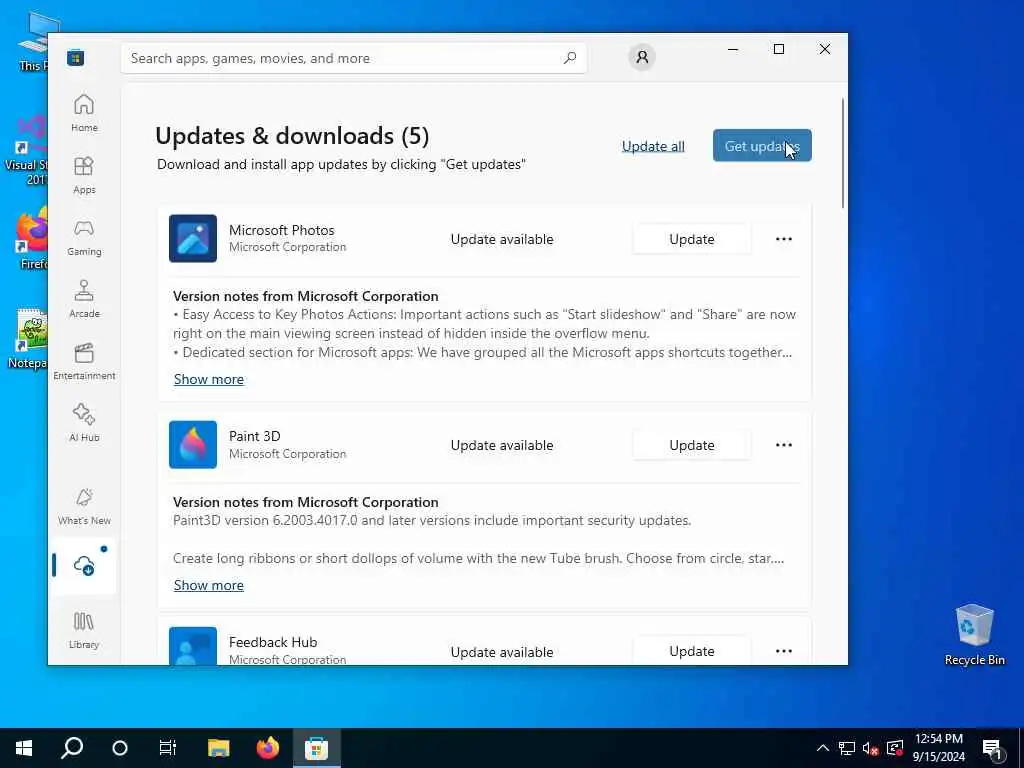Click the Paint 3D app name
Screen dimensions: 1024x768
pos(255,436)
